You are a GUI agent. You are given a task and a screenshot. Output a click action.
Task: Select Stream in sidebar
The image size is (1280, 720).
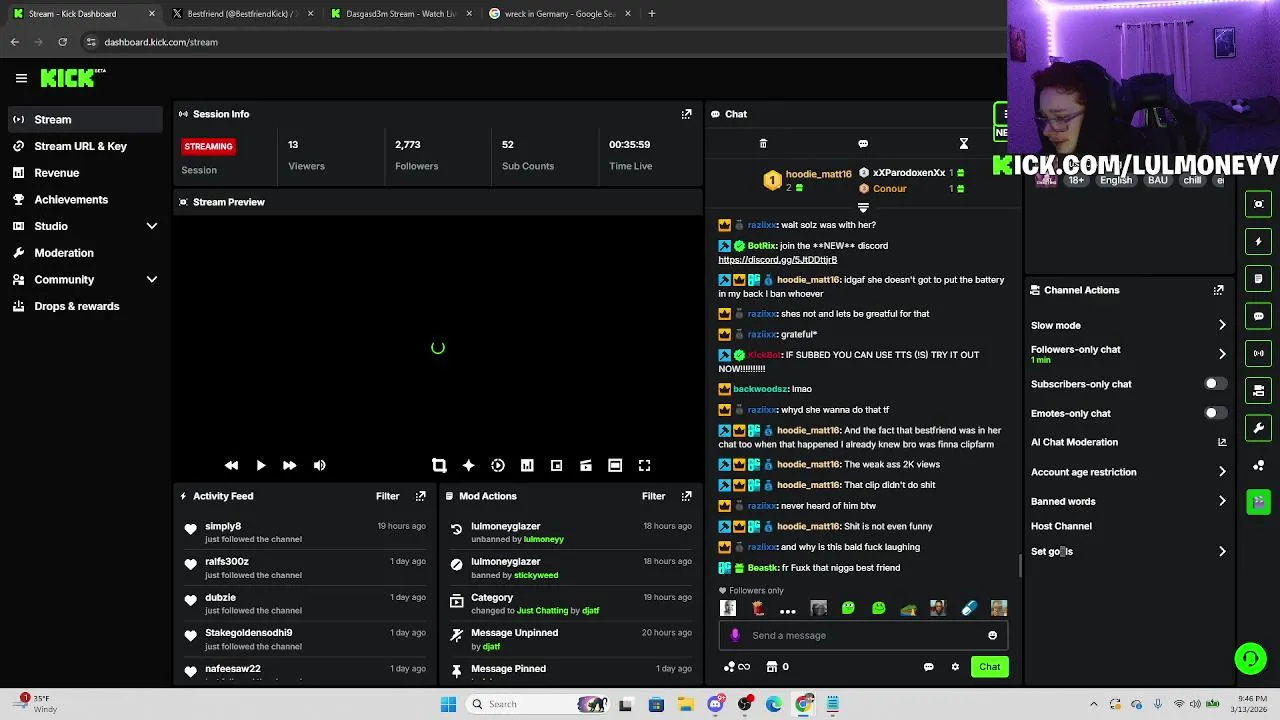pyautogui.click(x=84, y=119)
